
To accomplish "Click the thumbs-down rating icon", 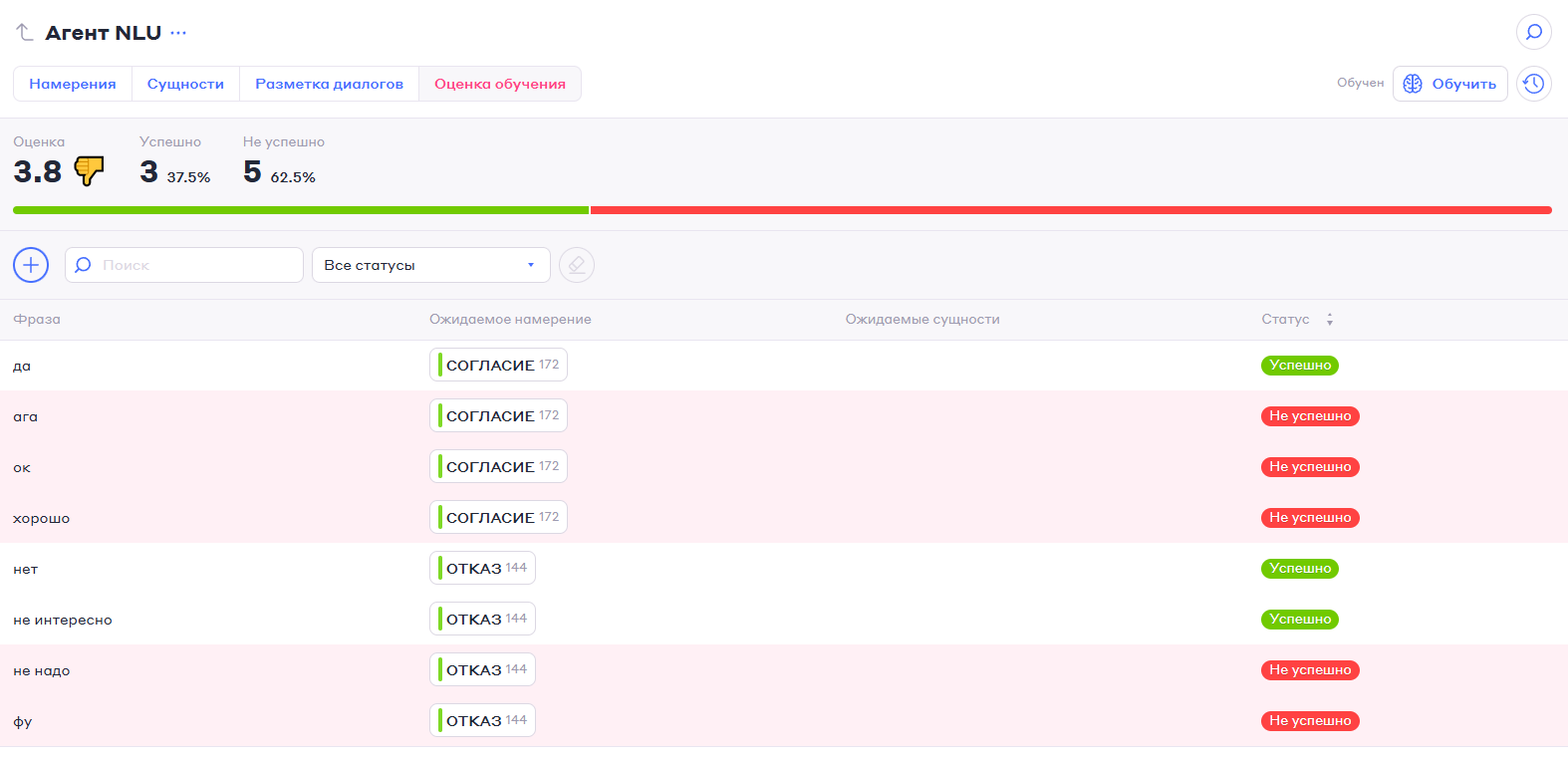I will tap(89, 171).
